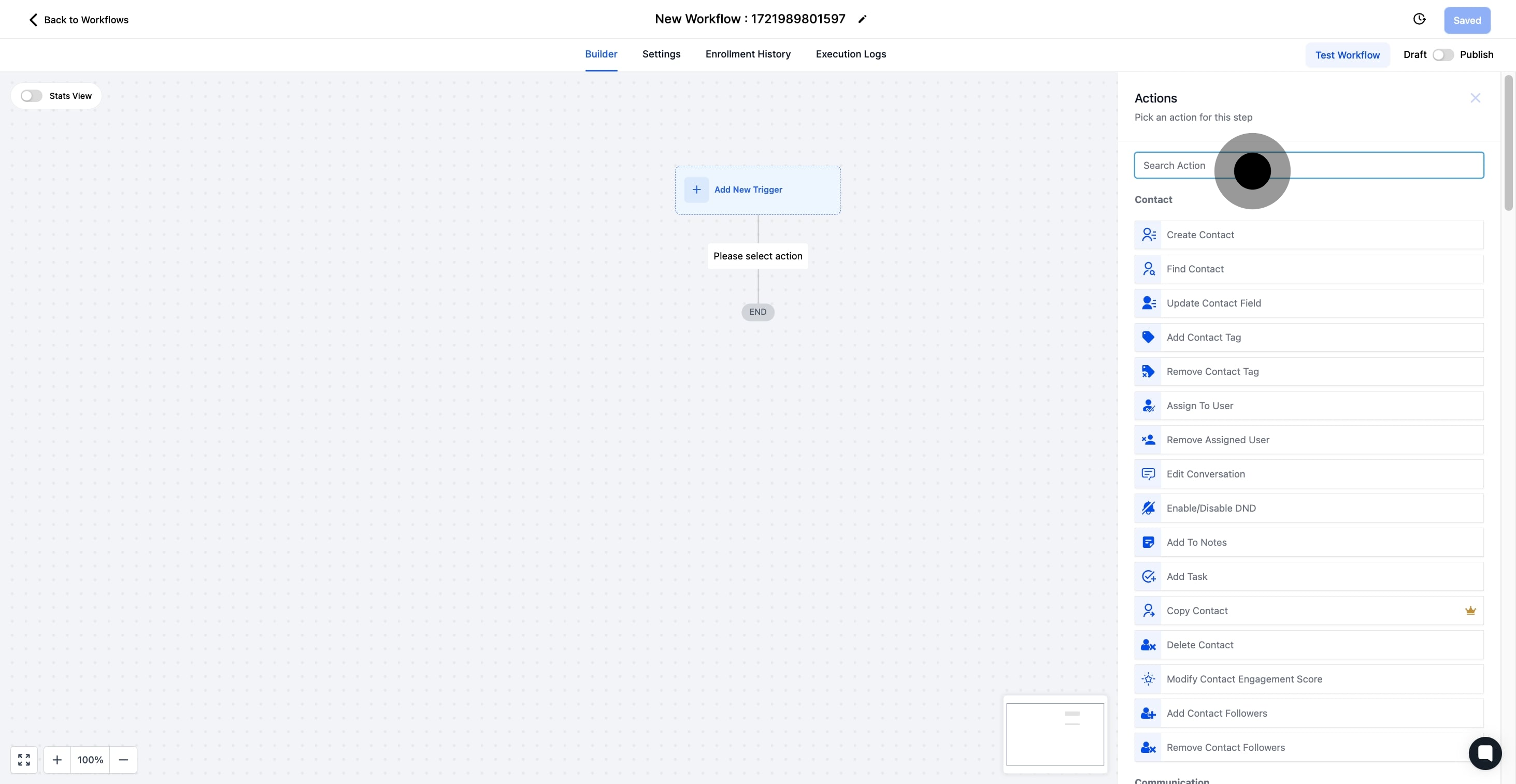Click the 100% zoom level indicator
Screen dimensions: 1516x784
pyautogui.click(x=90, y=759)
